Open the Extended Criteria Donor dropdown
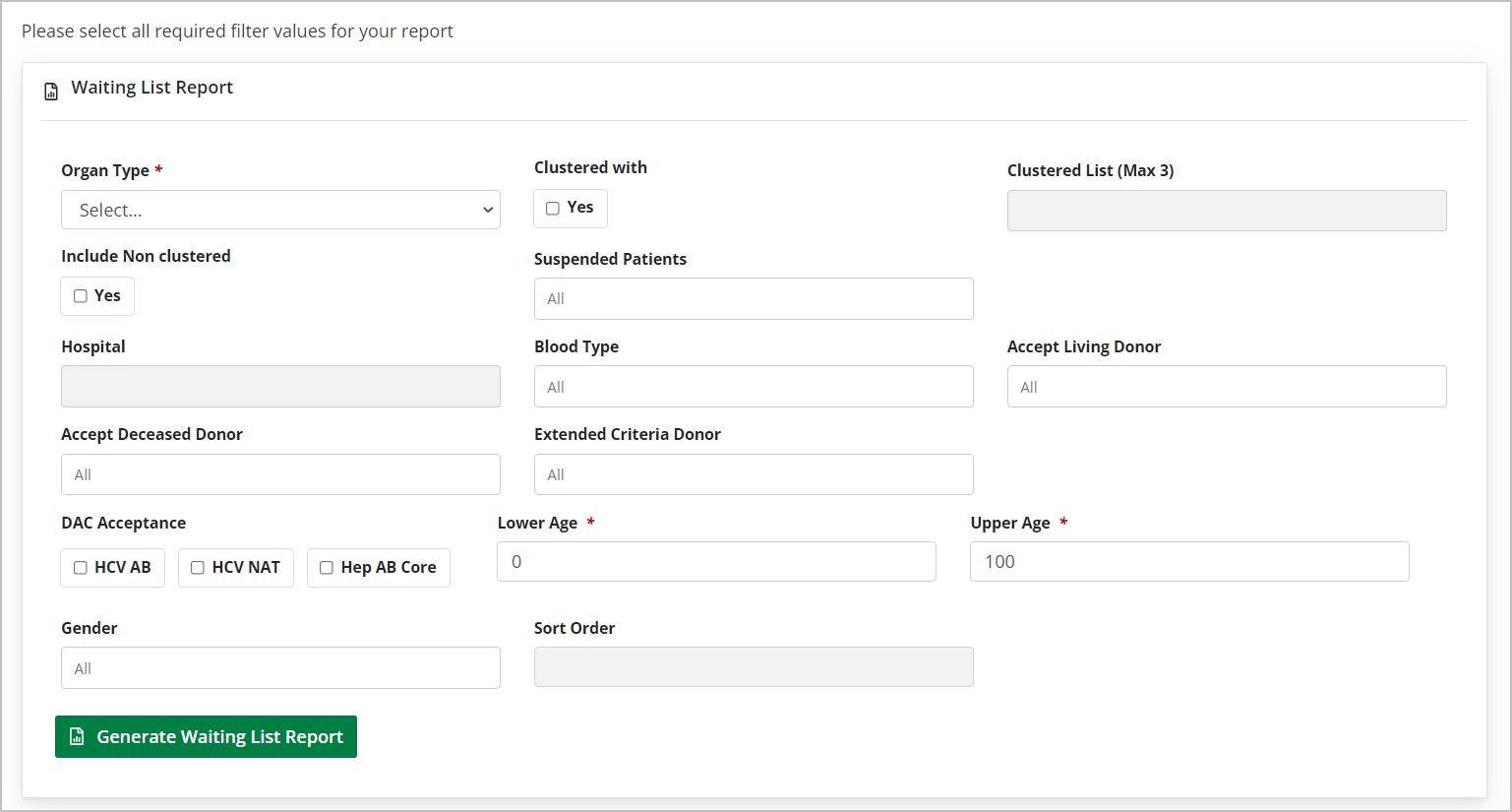Image resolution: width=1512 pixels, height=812 pixels. (x=753, y=474)
